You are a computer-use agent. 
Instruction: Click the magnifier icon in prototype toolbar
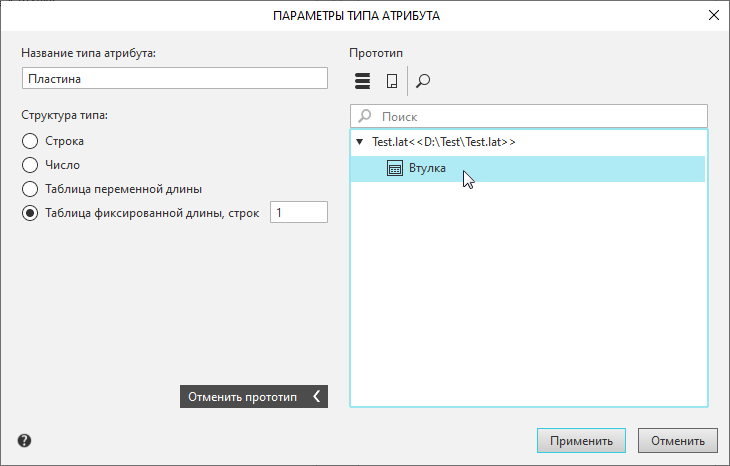[x=423, y=81]
